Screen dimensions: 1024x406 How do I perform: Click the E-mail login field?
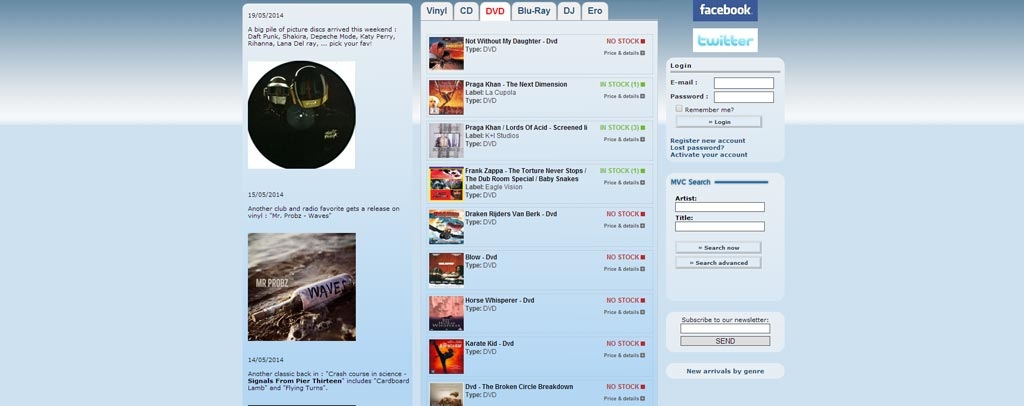click(x=744, y=83)
